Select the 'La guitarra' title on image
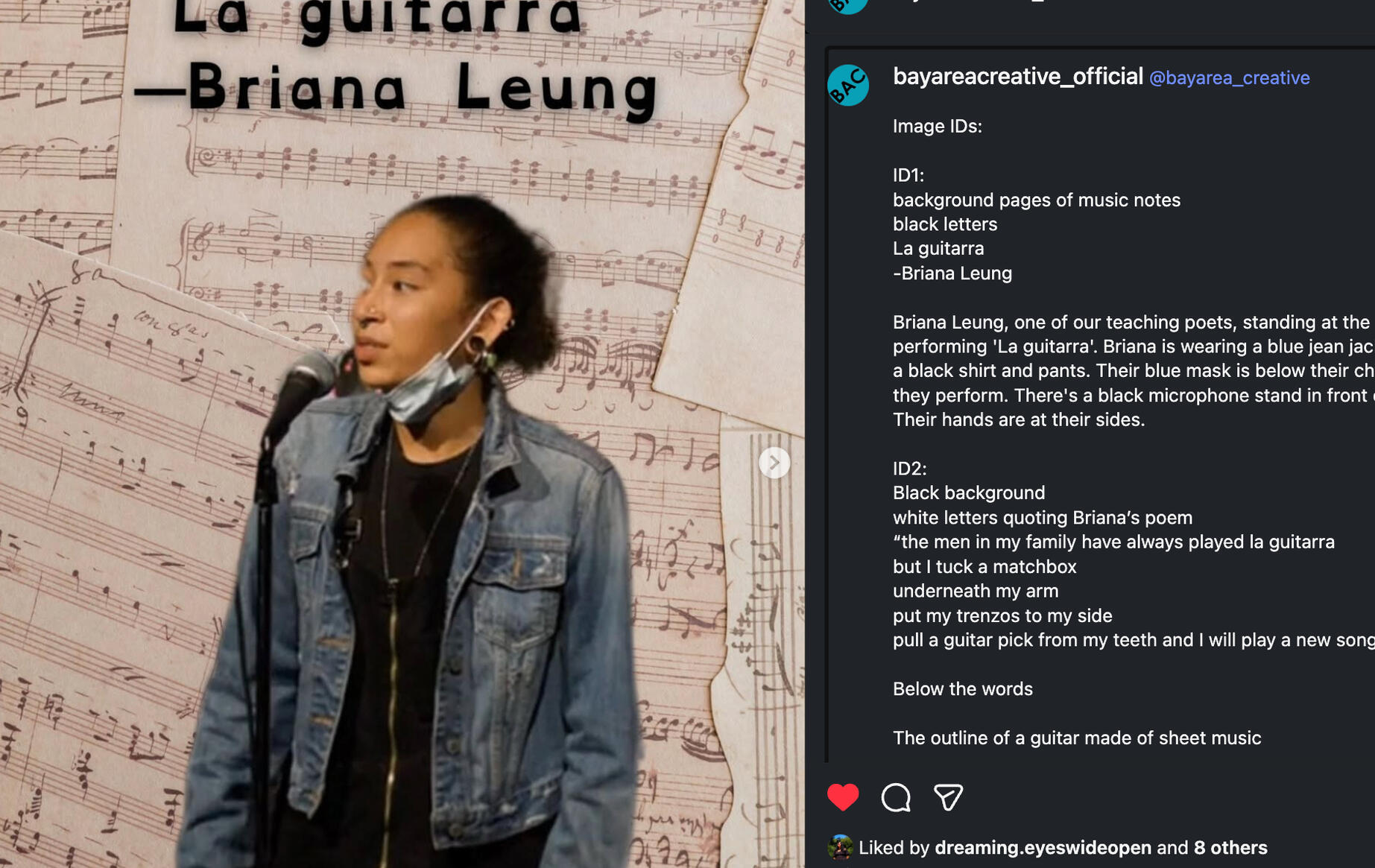Screen dimensions: 1375x868 377,16
